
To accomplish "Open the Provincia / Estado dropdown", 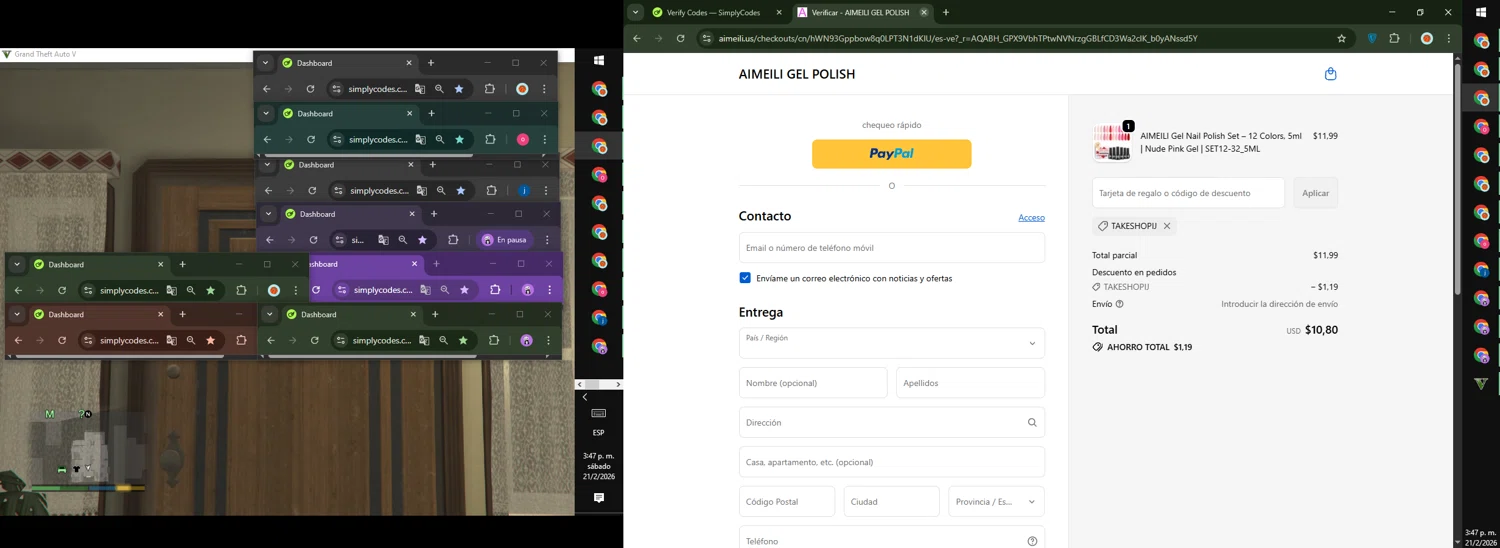I will (996, 502).
